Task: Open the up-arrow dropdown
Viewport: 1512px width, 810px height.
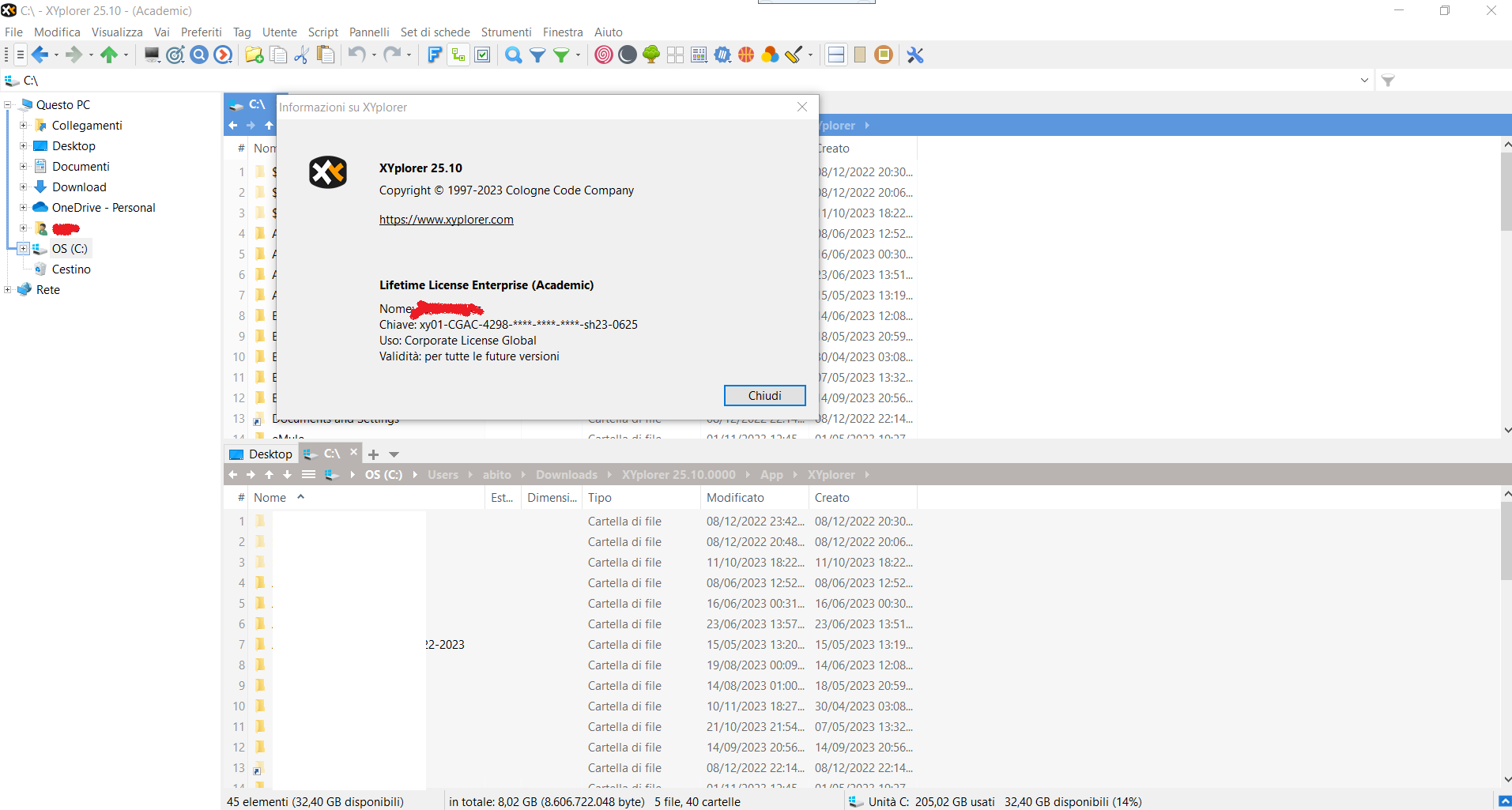Action: 126,55
